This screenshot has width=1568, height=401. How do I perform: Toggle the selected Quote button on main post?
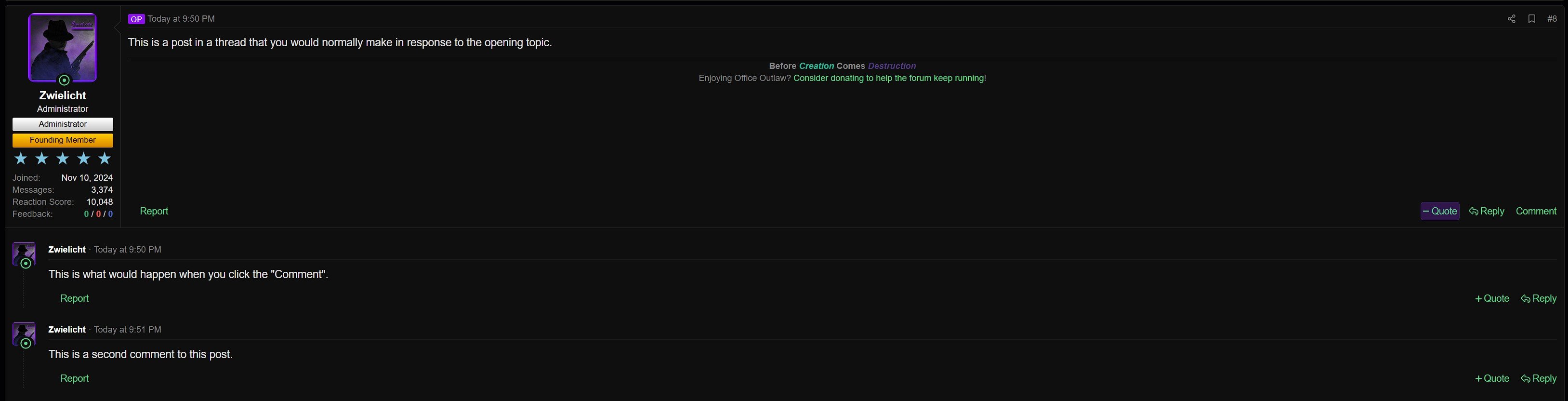[1439, 211]
